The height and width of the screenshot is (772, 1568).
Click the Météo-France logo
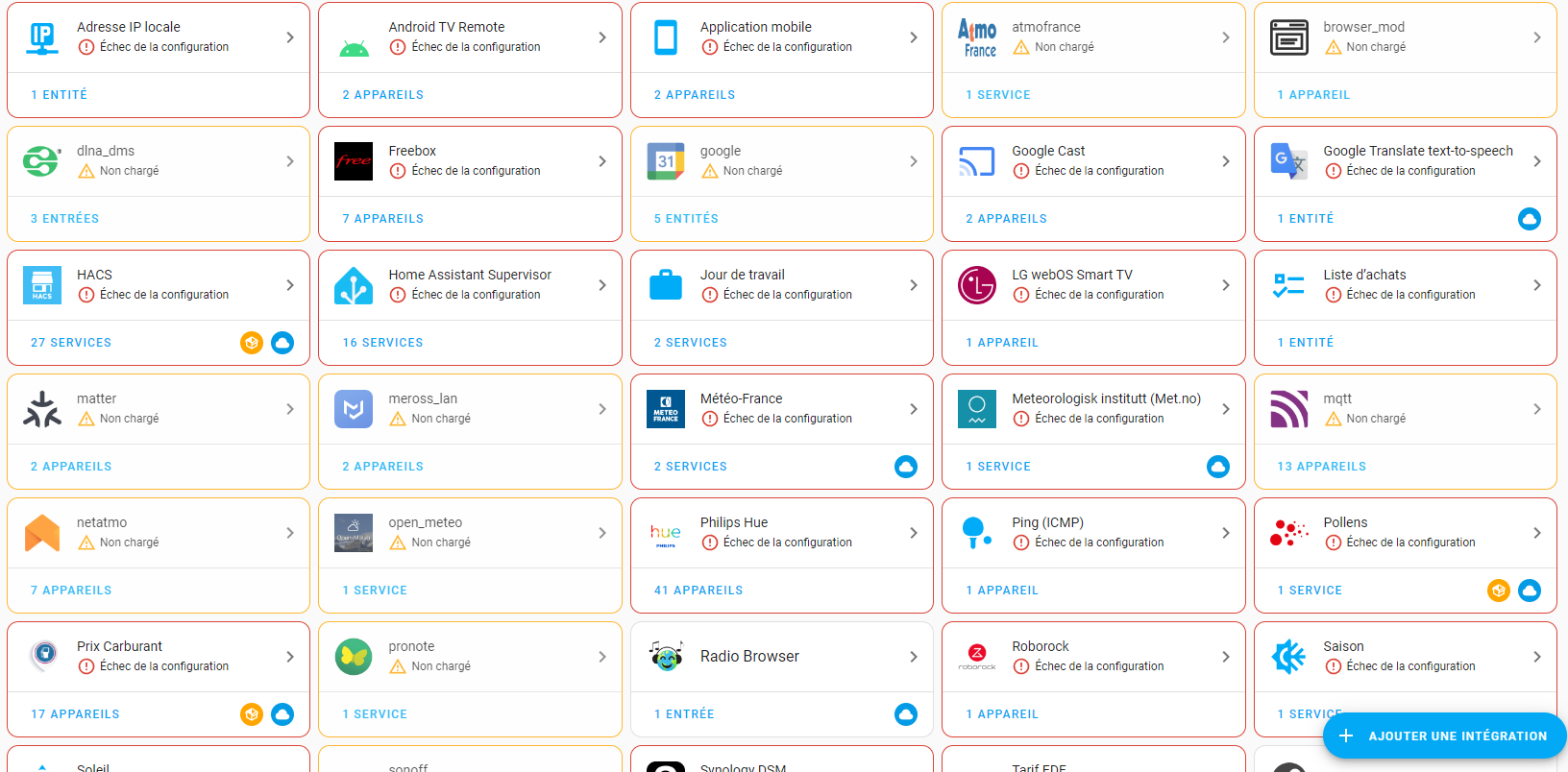666,409
